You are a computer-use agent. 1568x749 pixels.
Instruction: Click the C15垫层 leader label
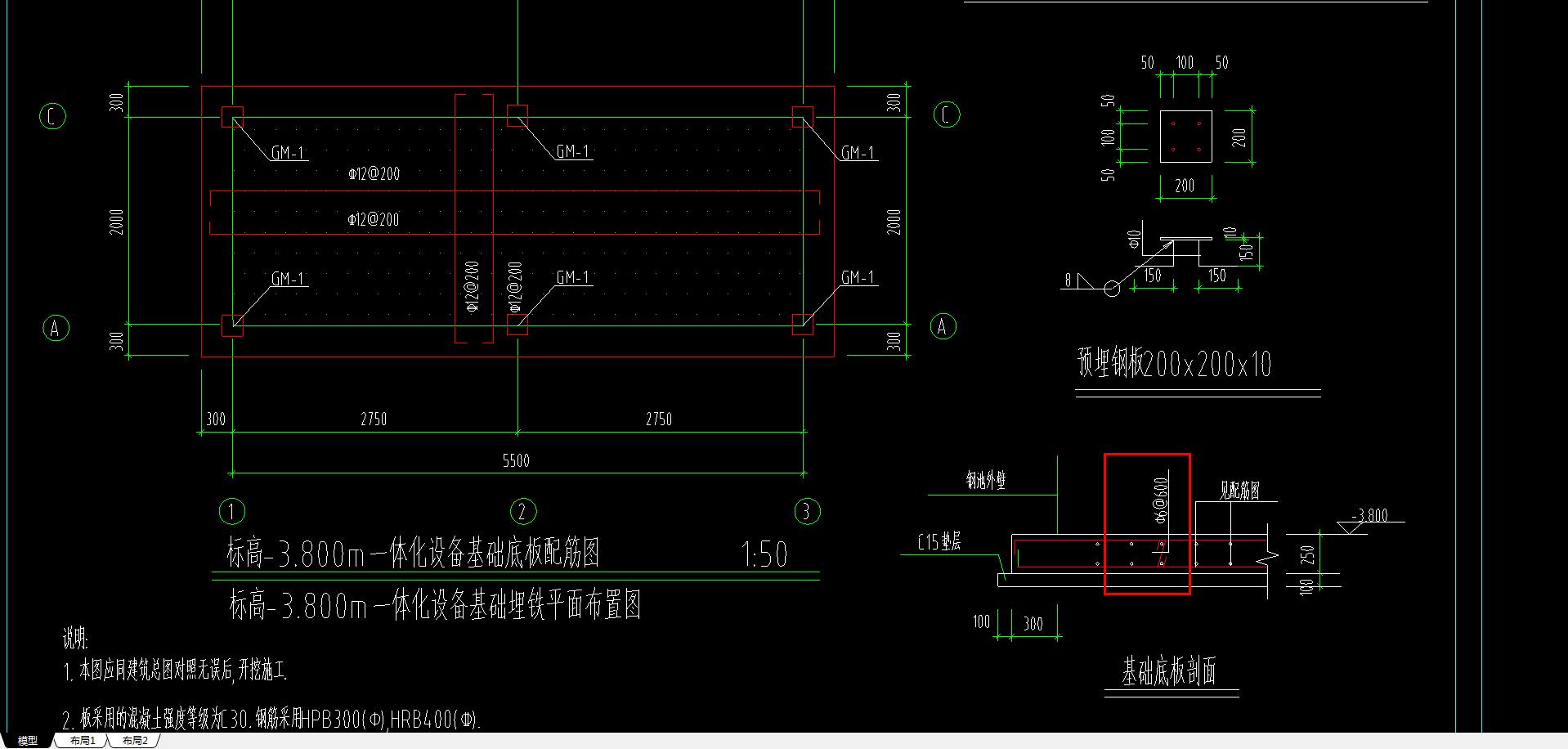(939, 541)
